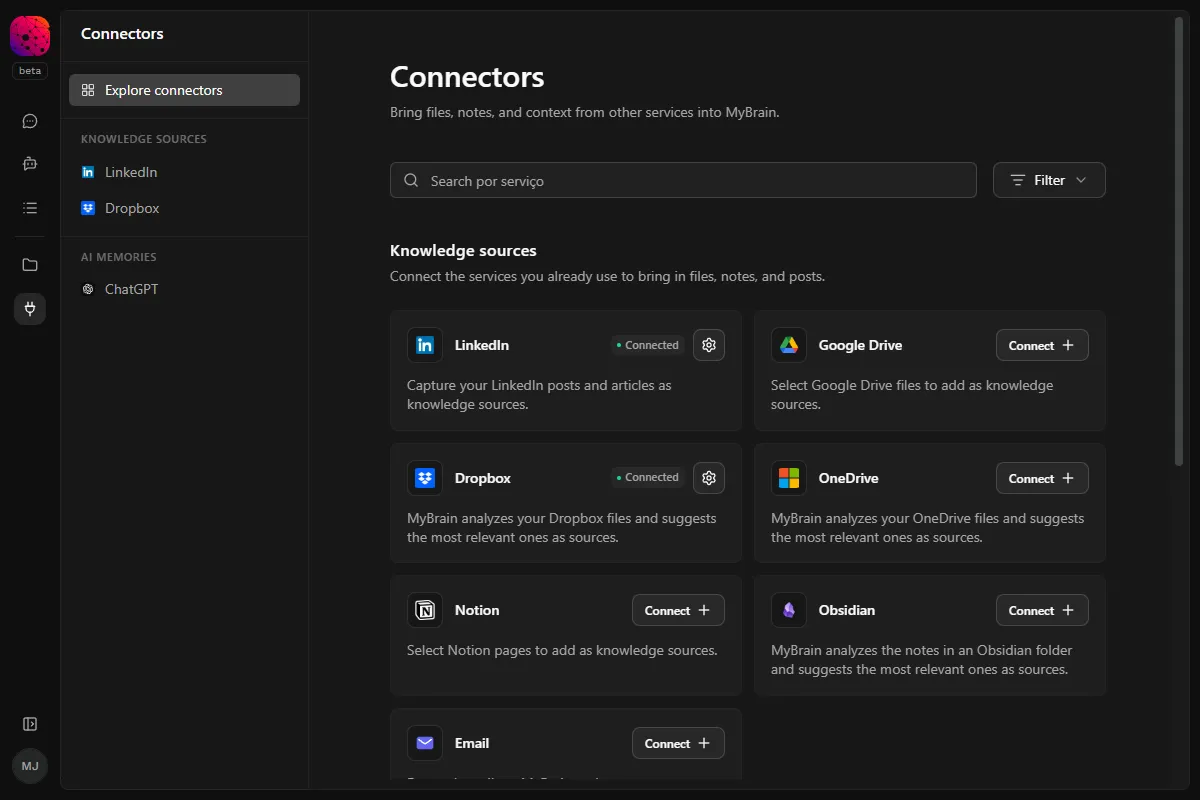The width and height of the screenshot is (1200, 800).
Task: Click the beta badge under logo
Action: click(x=30, y=71)
